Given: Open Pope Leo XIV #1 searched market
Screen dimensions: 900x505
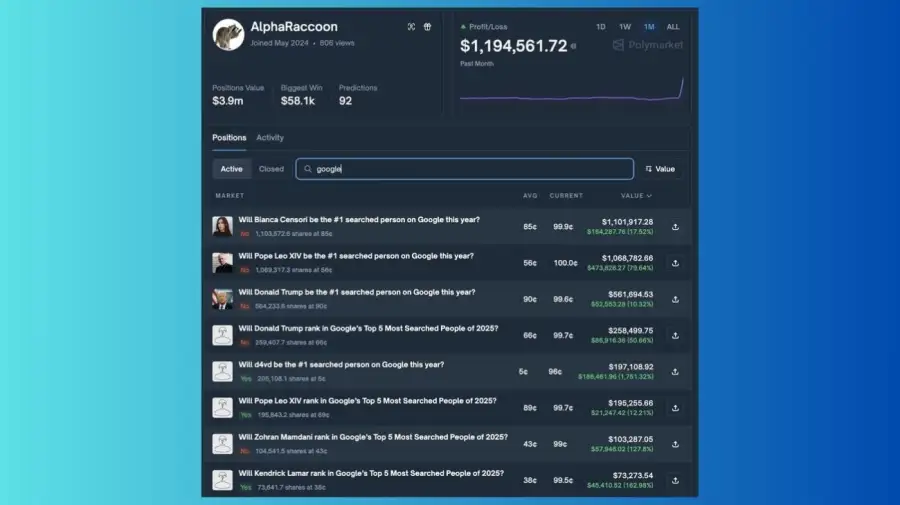Looking at the screenshot, I should pos(356,256).
